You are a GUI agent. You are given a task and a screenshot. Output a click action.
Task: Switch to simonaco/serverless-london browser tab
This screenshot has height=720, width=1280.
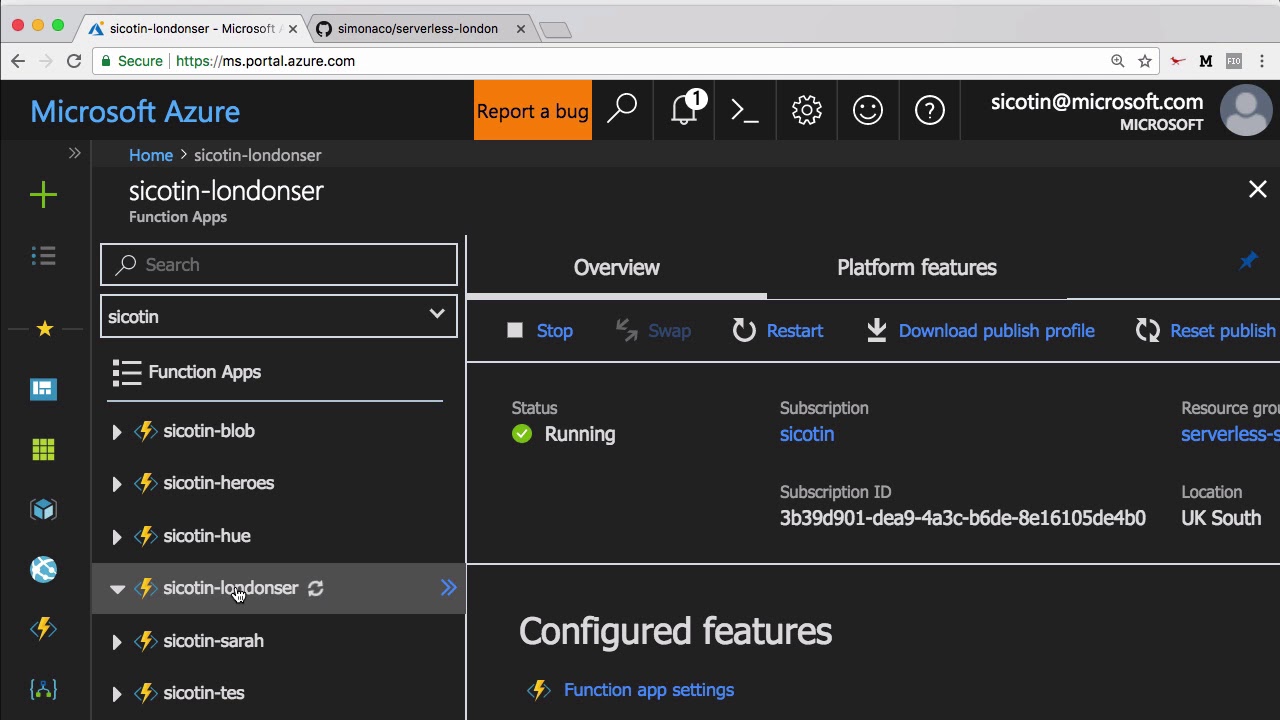[417, 29]
